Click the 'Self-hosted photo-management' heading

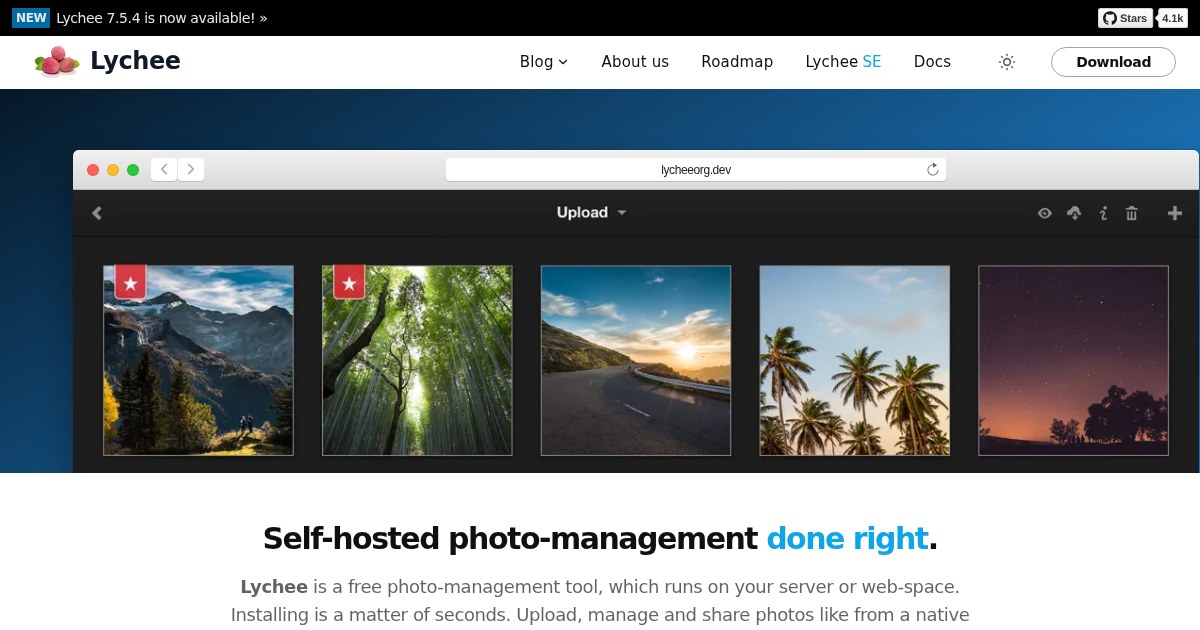tap(510, 539)
